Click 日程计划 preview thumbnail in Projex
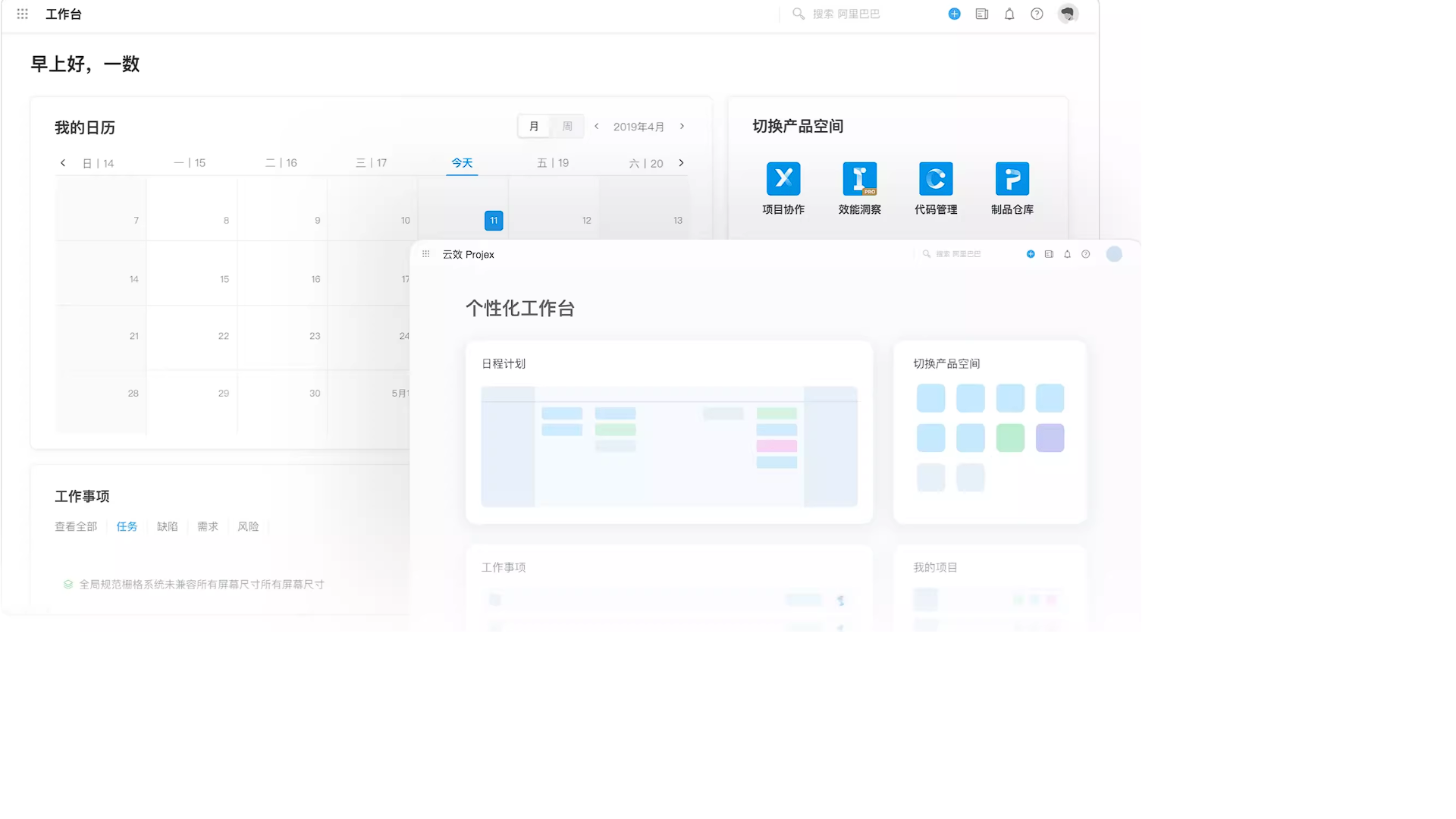This screenshot has width=1456, height=819. tap(669, 447)
